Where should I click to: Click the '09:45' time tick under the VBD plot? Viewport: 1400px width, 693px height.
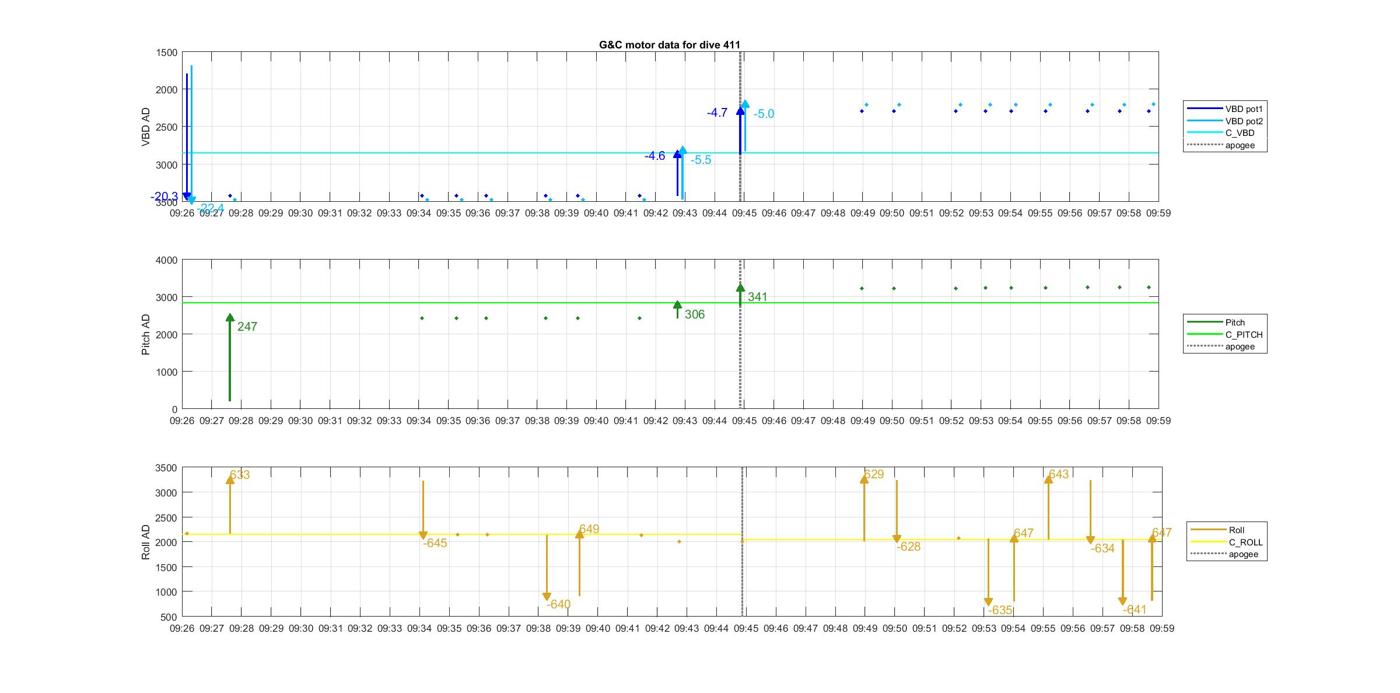[x=744, y=213]
